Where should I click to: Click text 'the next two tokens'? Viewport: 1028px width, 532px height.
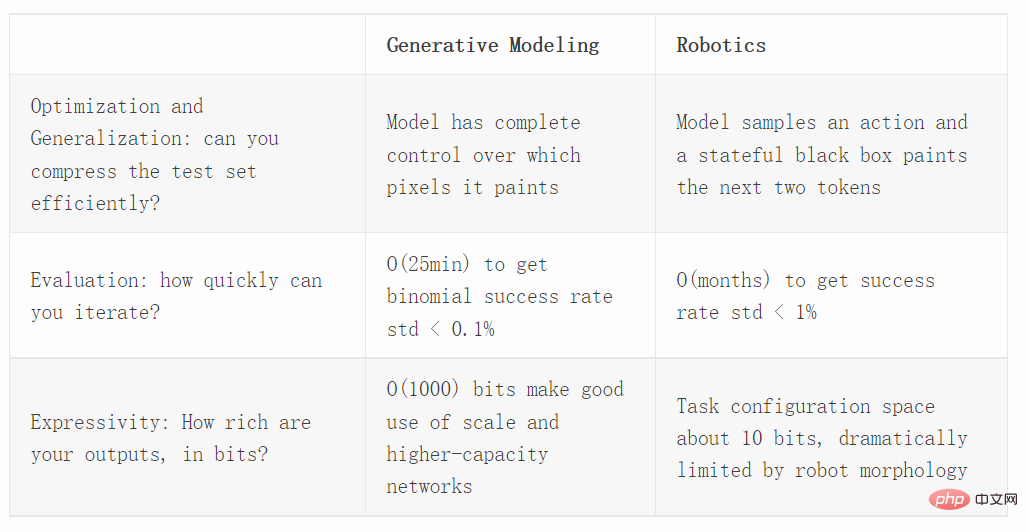(x=778, y=188)
